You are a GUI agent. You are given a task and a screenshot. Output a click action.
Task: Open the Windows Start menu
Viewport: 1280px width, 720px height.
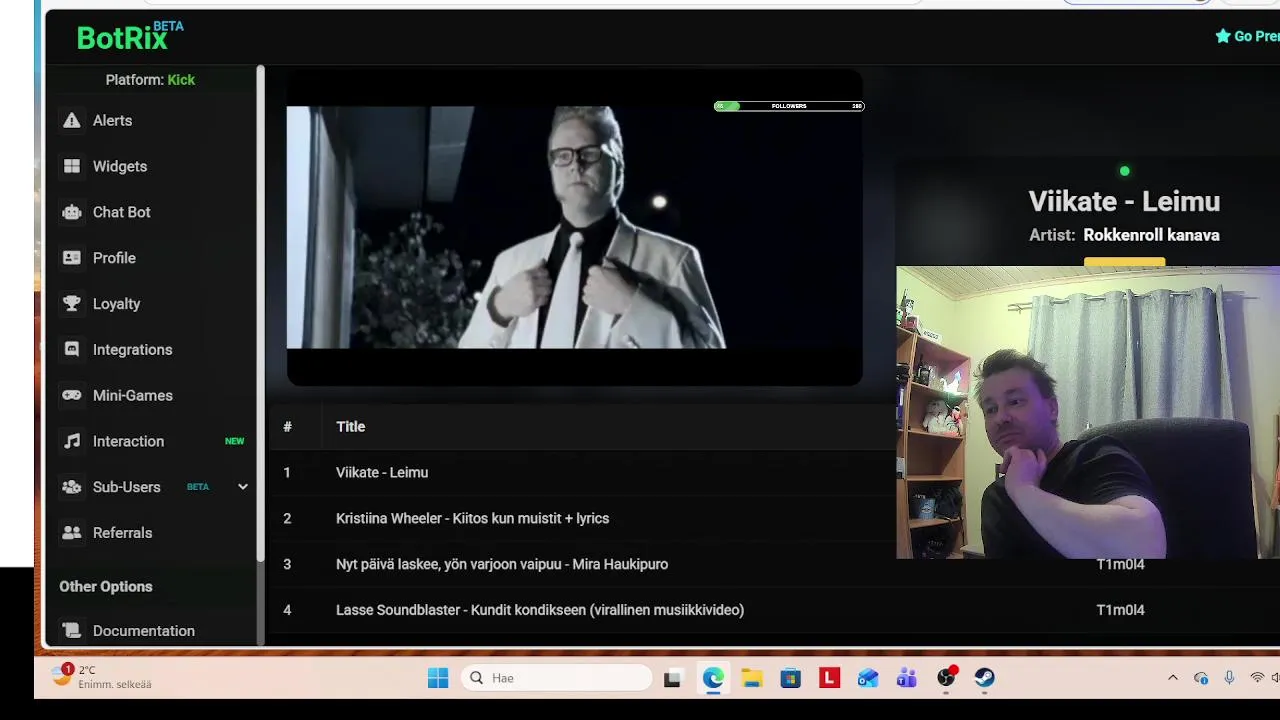438,678
